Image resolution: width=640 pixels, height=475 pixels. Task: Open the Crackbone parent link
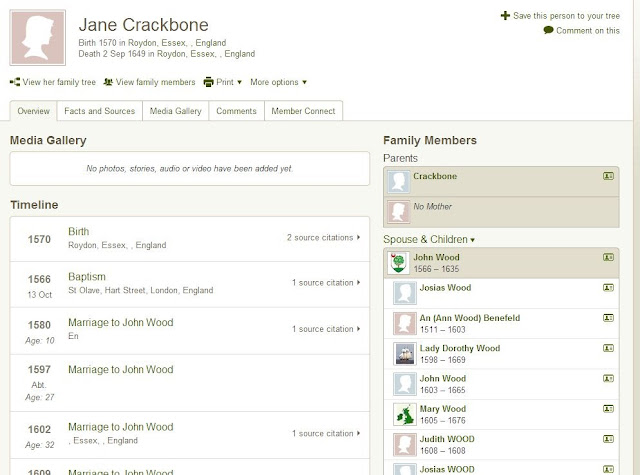click(x=435, y=176)
